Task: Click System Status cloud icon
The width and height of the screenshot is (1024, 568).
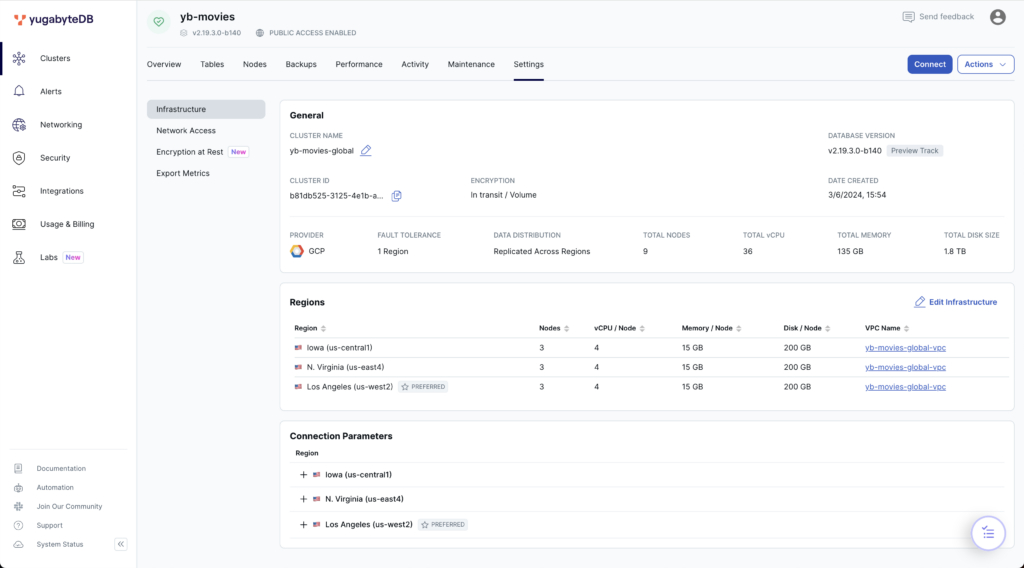Action: [x=18, y=544]
